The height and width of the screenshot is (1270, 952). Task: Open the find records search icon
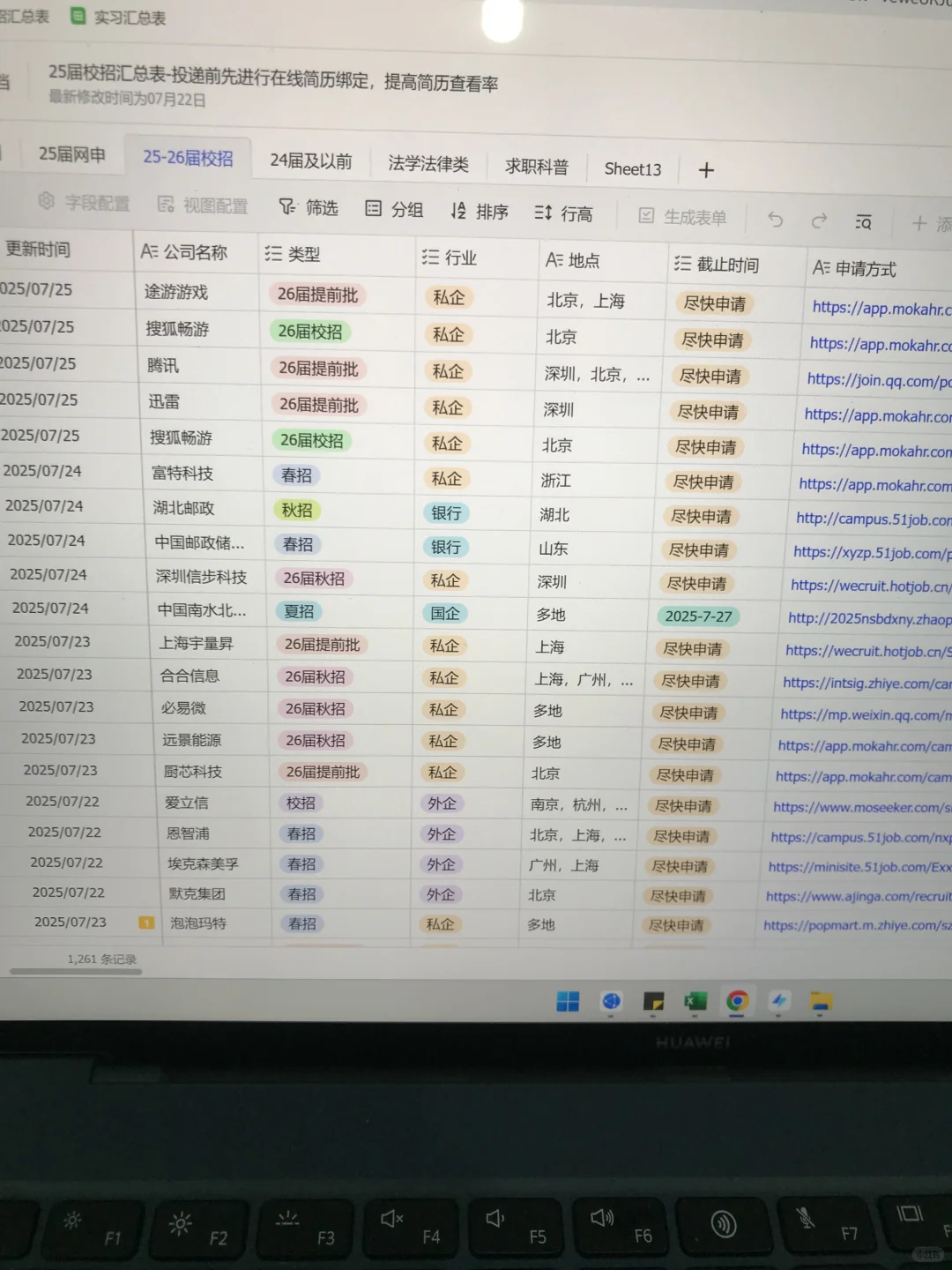pyautogui.click(x=863, y=222)
